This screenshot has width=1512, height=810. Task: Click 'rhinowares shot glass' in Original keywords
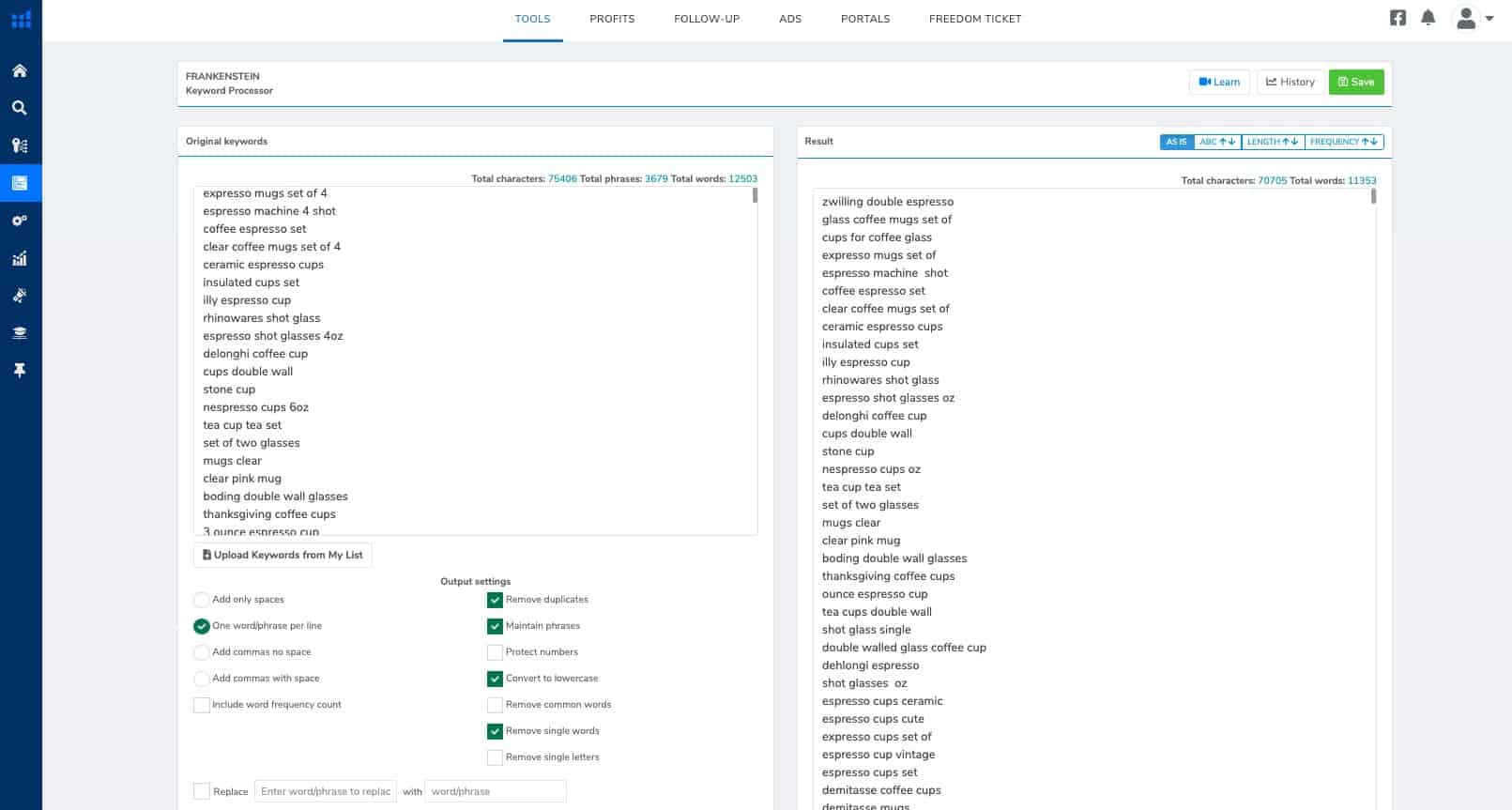pos(262,318)
